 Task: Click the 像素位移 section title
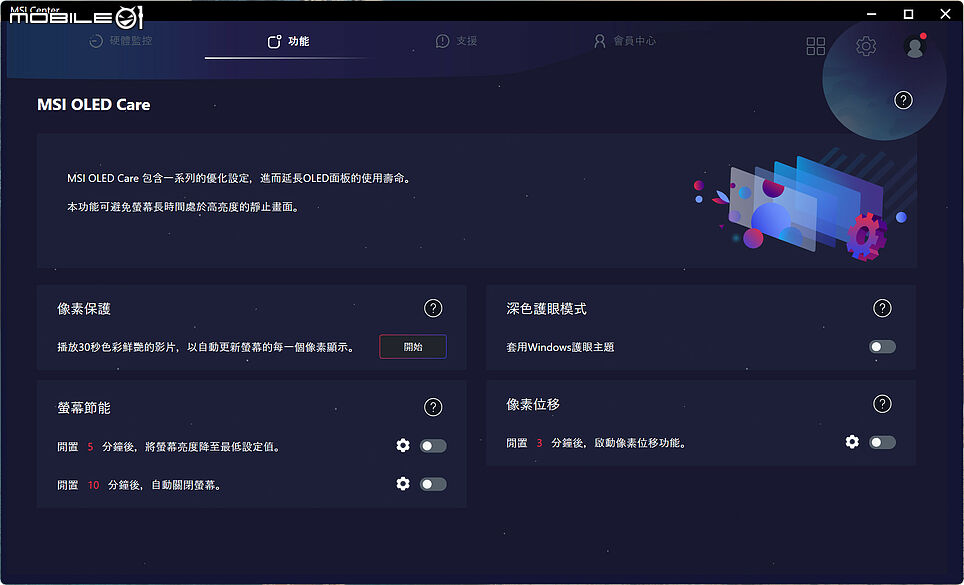click(x=533, y=404)
